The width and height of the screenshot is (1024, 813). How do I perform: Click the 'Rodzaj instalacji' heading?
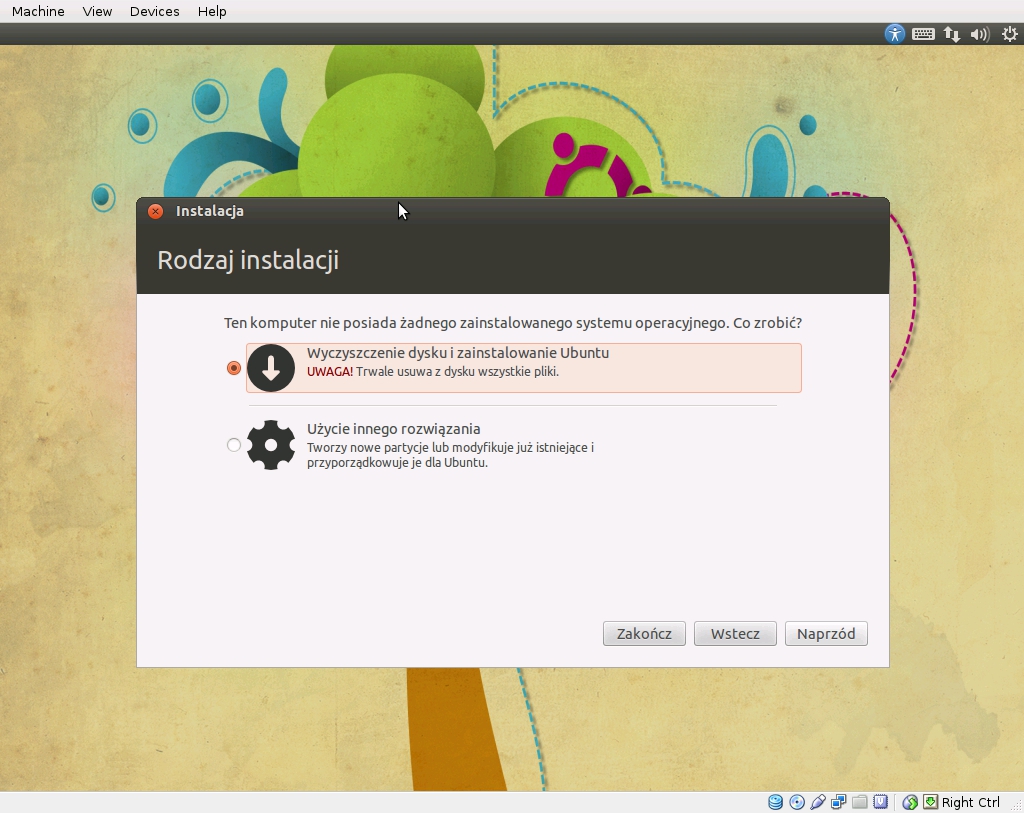click(x=248, y=260)
